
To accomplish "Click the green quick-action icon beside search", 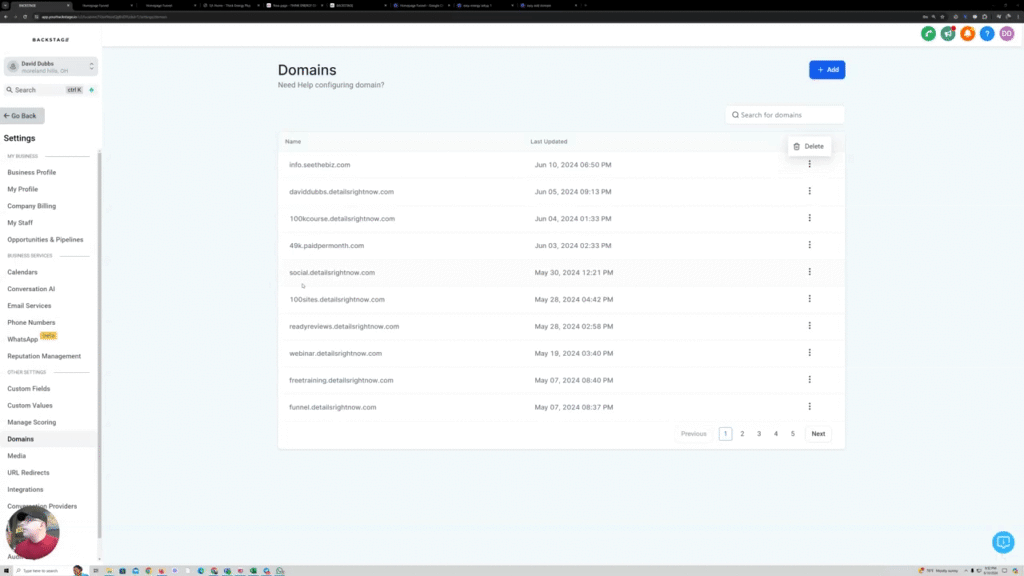I will coord(91,90).
